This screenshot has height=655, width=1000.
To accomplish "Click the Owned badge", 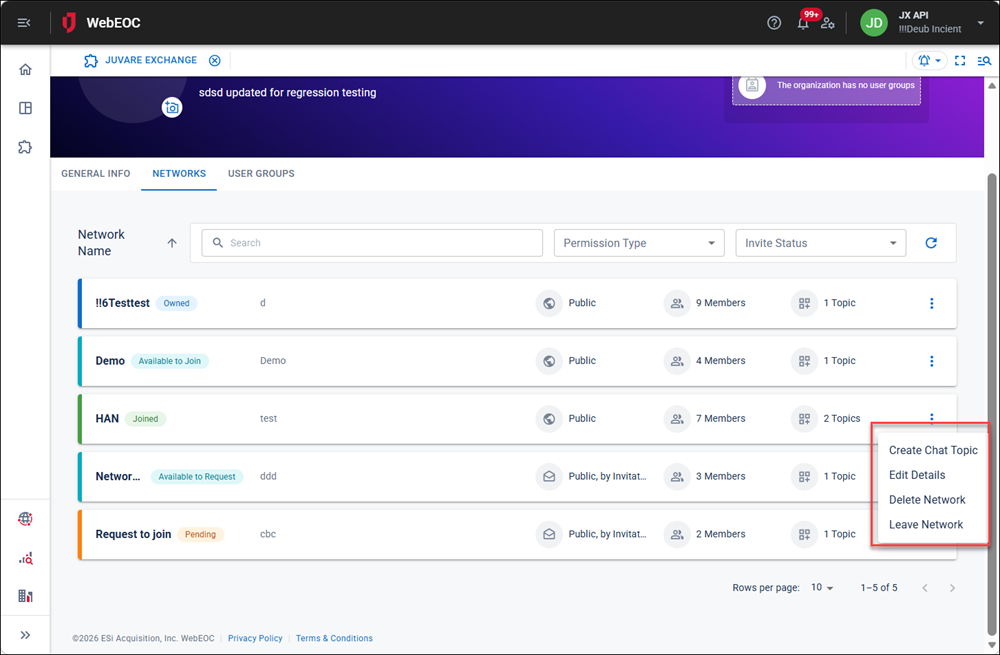I will click(176, 304).
